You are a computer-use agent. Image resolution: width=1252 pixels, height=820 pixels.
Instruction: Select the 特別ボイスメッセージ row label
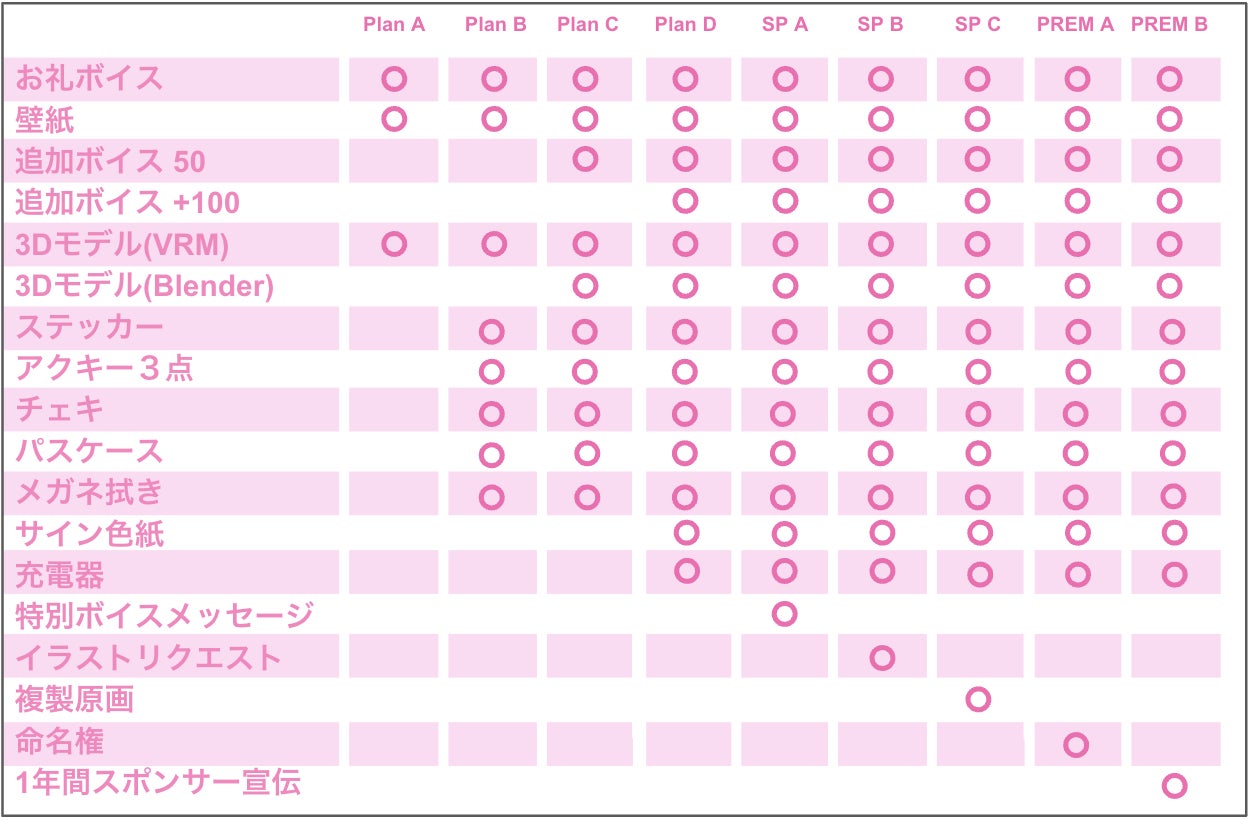pyautogui.click(x=164, y=615)
